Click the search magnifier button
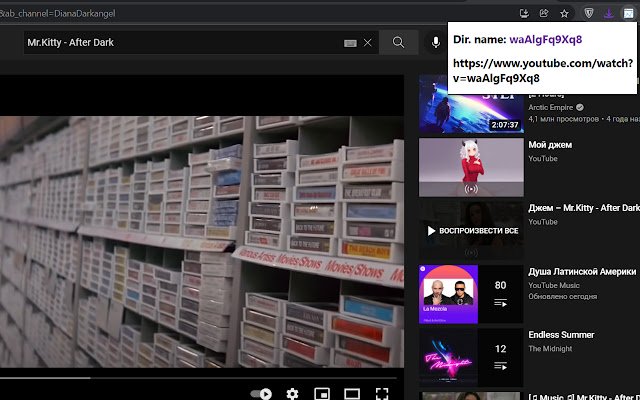Viewport: 640px width, 400px height. 398,42
